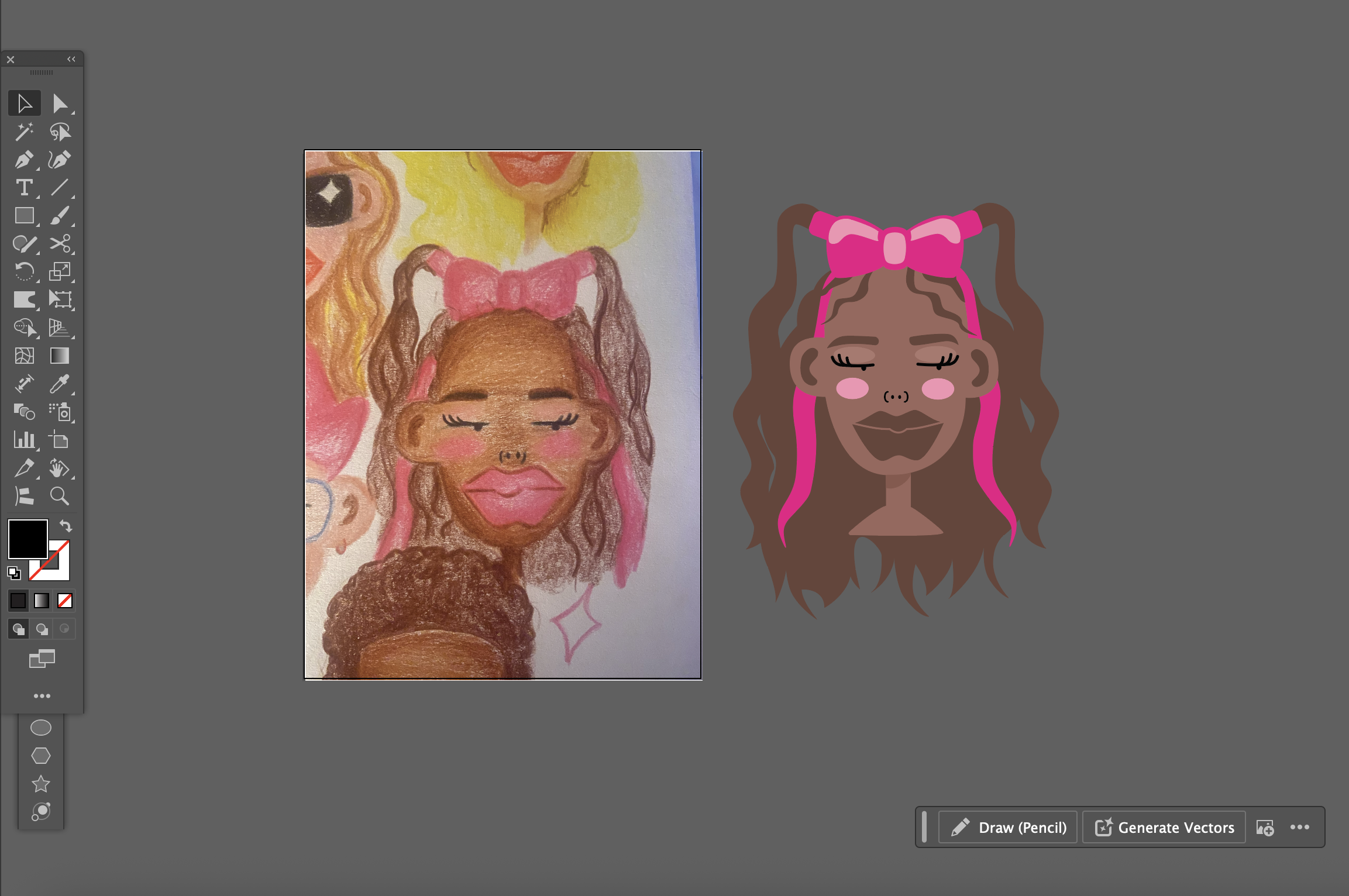Set paint to None
The image size is (1349, 896).
tap(65, 600)
